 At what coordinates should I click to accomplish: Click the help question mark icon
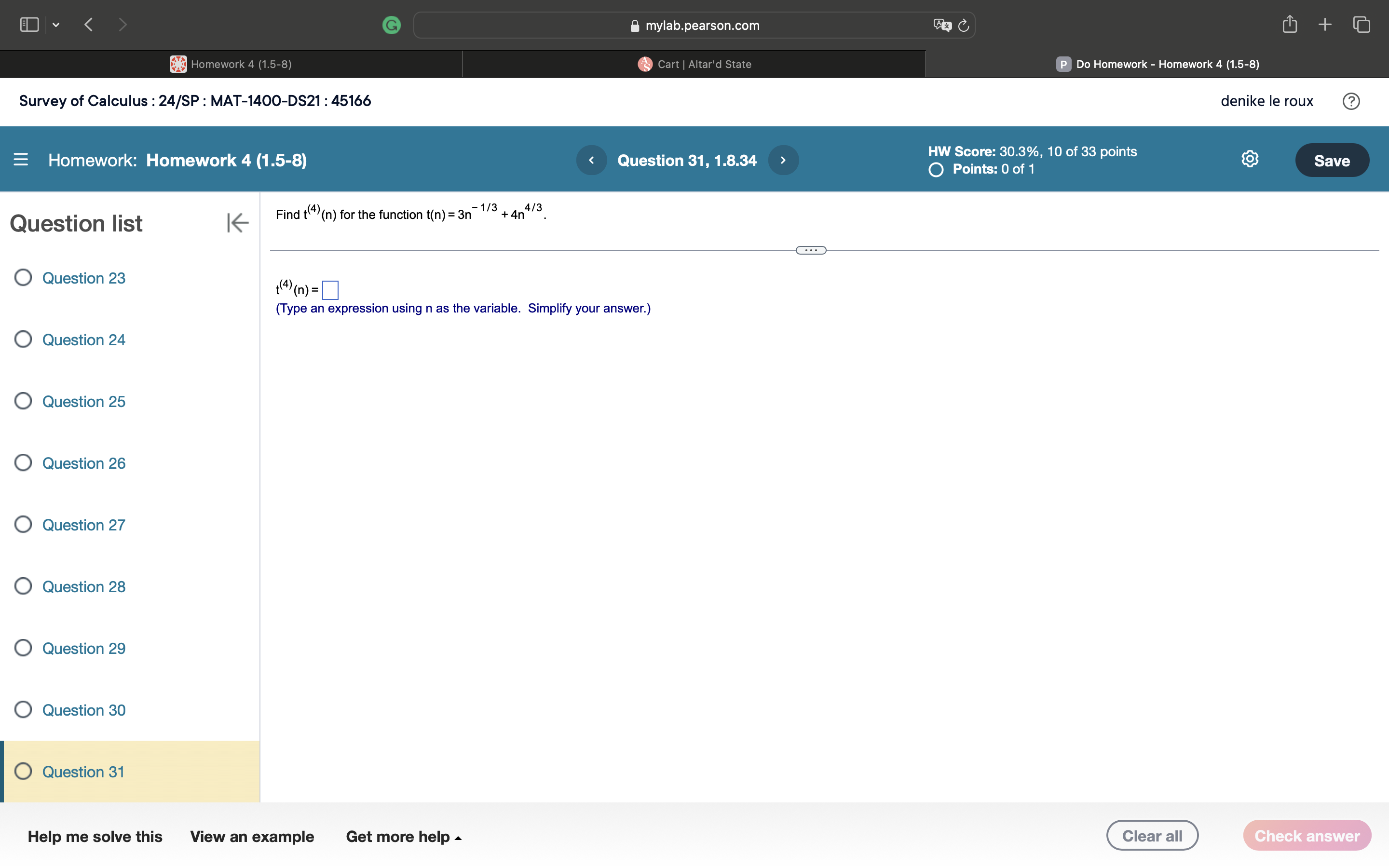(x=1352, y=101)
